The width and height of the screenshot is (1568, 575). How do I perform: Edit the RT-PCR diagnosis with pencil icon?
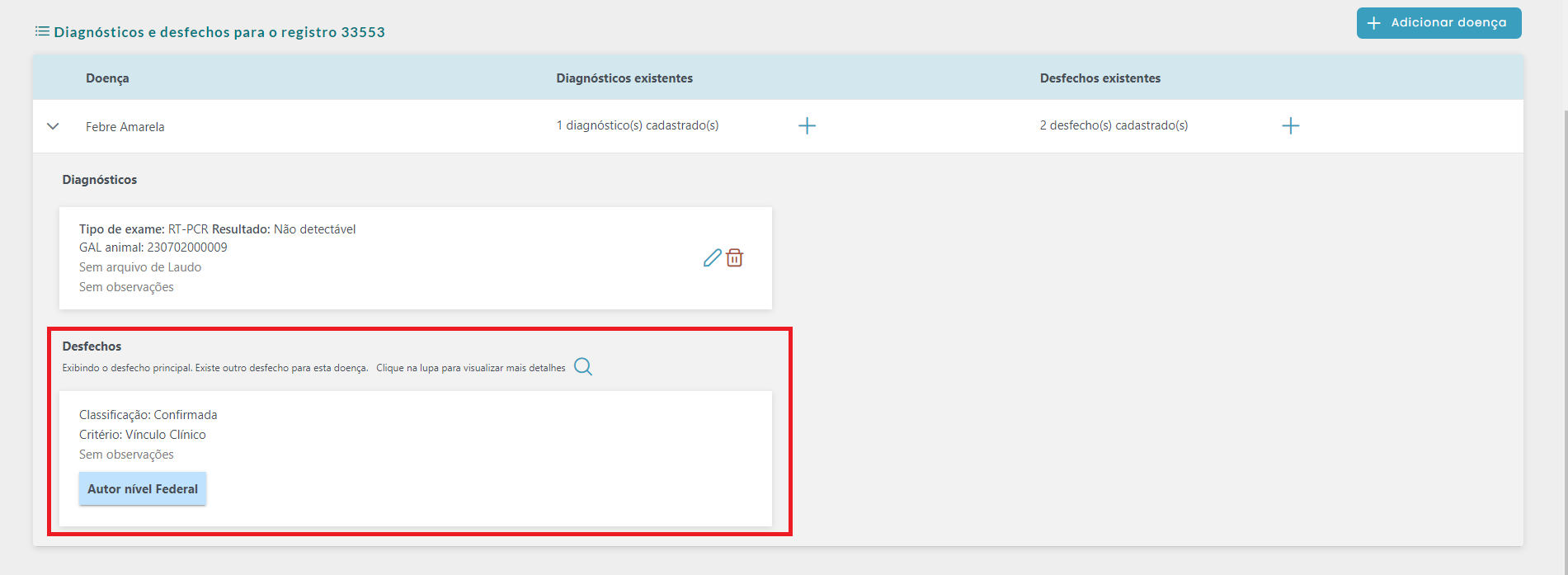712,258
